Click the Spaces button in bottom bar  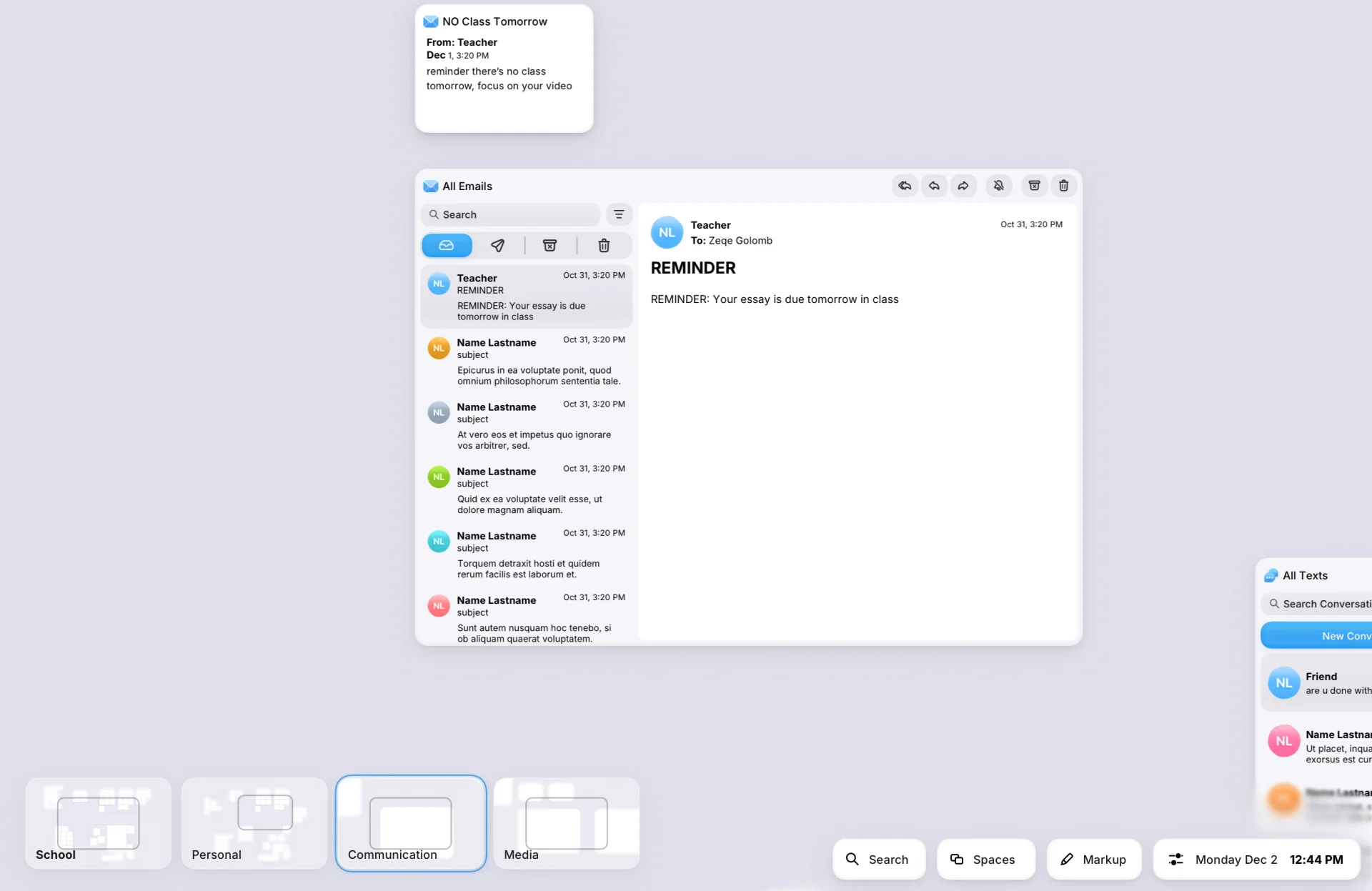pos(985,860)
